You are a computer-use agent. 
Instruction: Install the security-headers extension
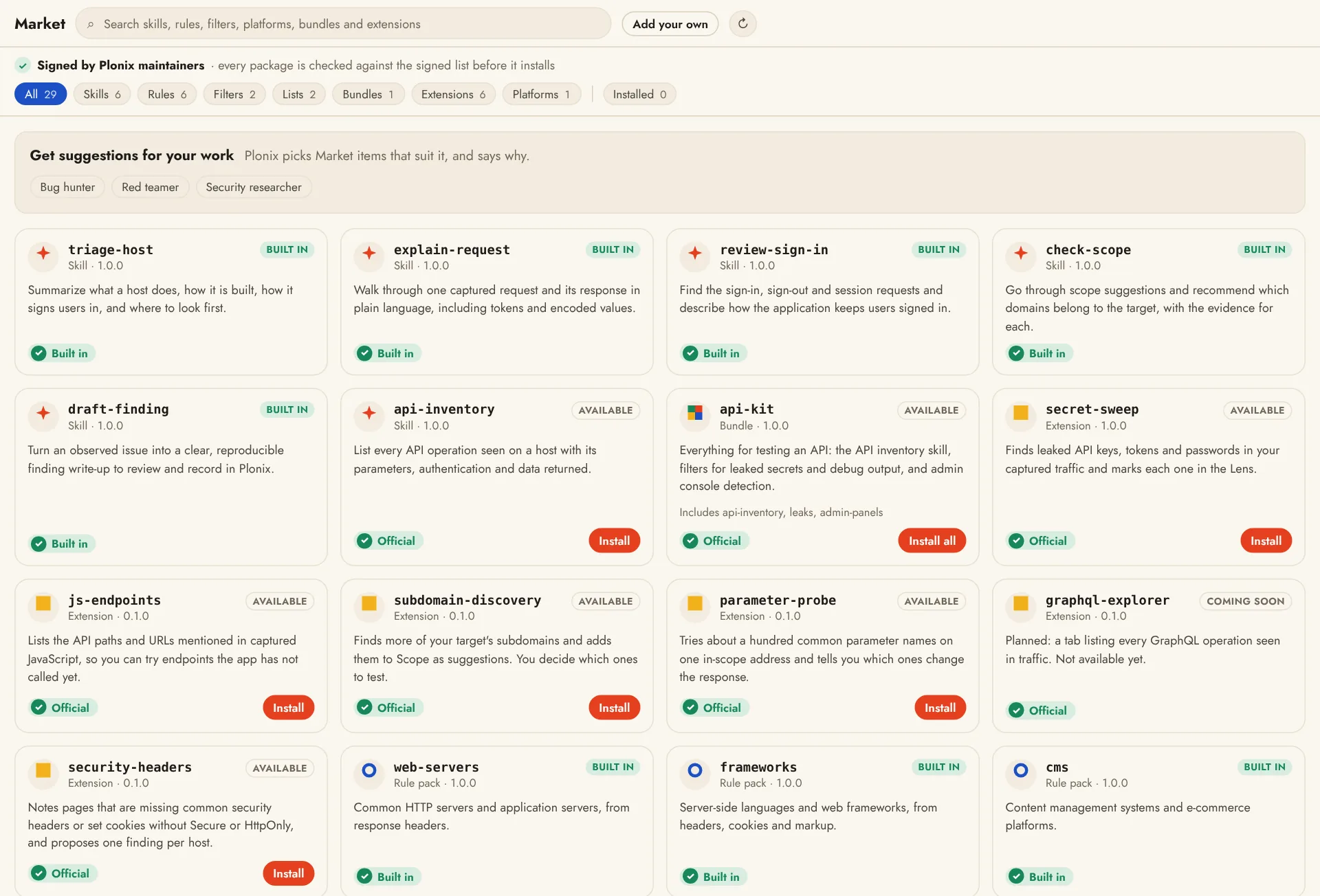(288, 873)
